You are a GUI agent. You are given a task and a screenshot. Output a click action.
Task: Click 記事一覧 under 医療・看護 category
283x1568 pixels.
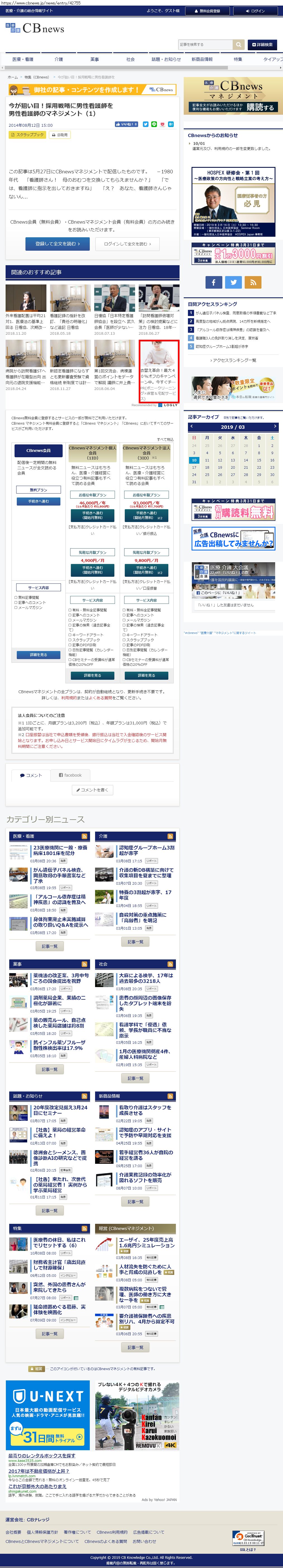coord(49,947)
